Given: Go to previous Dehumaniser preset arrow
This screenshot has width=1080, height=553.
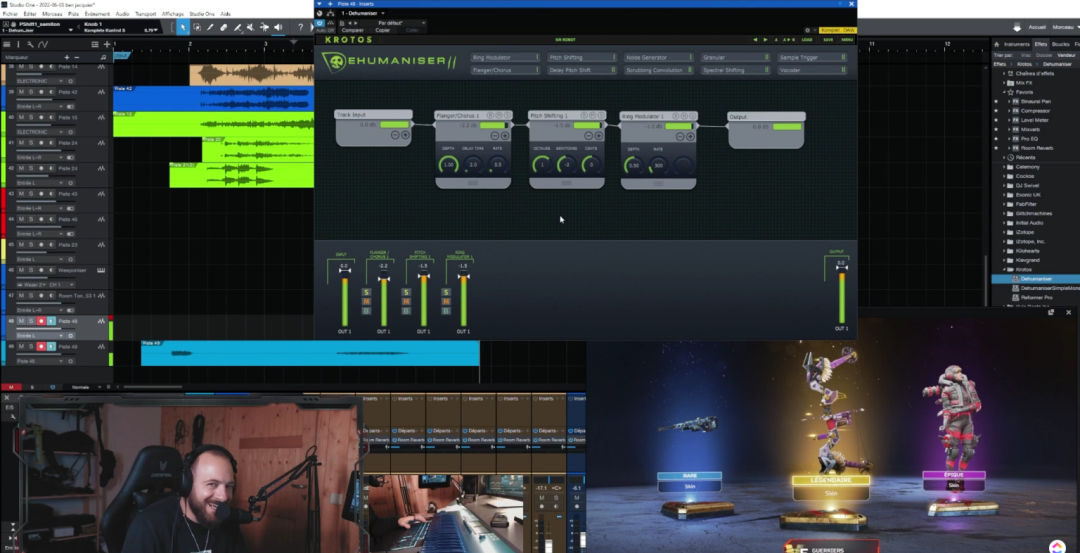Looking at the screenshot, I should point(755,39).
